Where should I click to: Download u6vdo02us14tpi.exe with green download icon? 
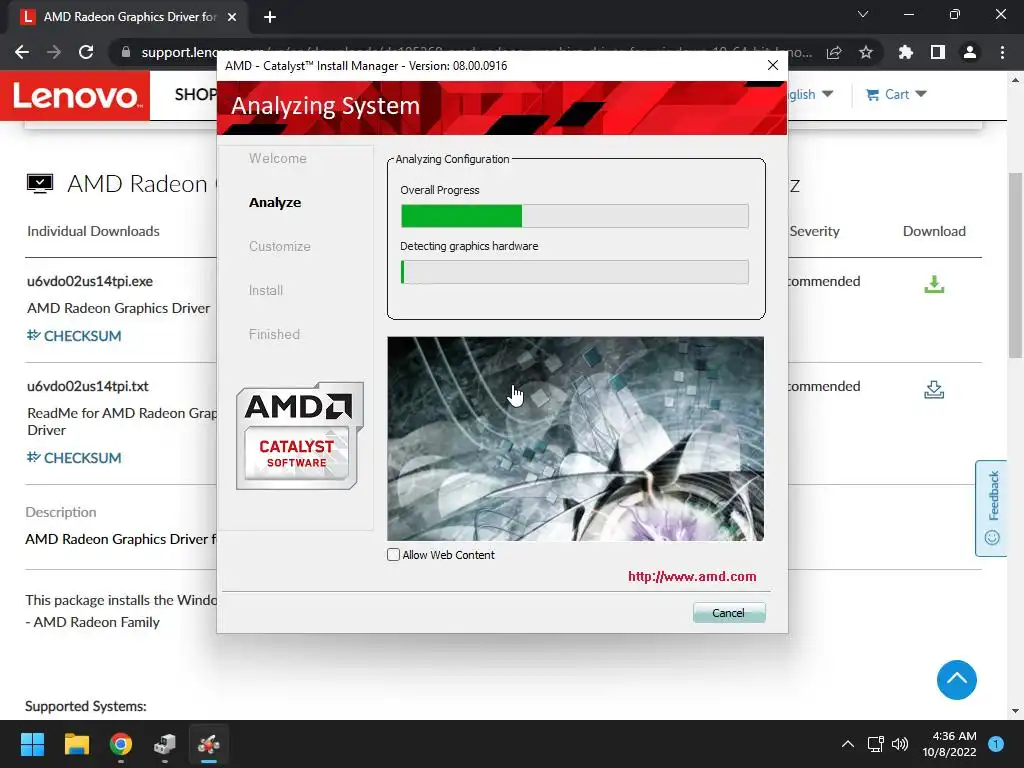tap(934, 284)
